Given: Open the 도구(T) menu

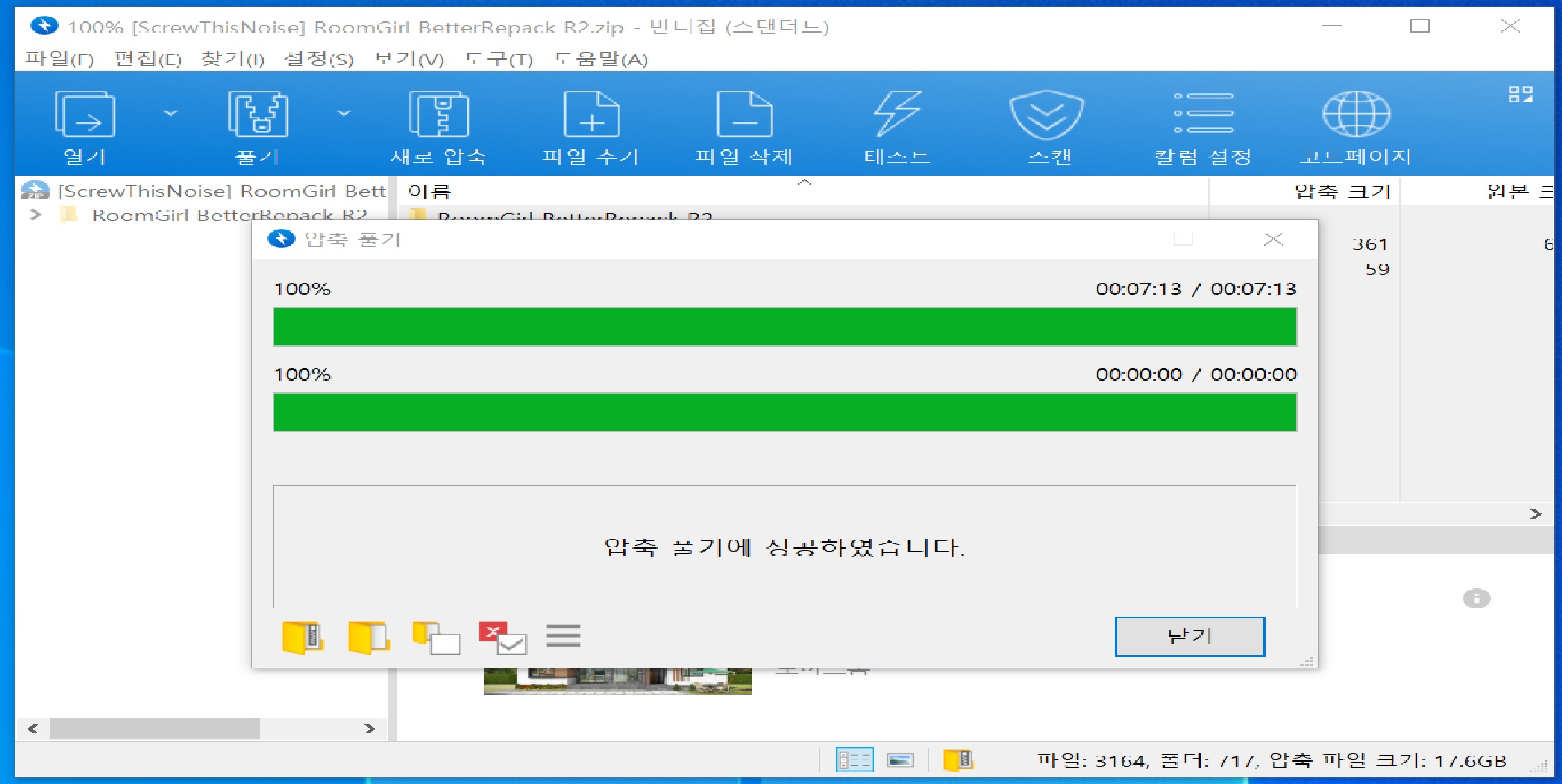Looking at the screenshot, I should [x=499, y=59].
